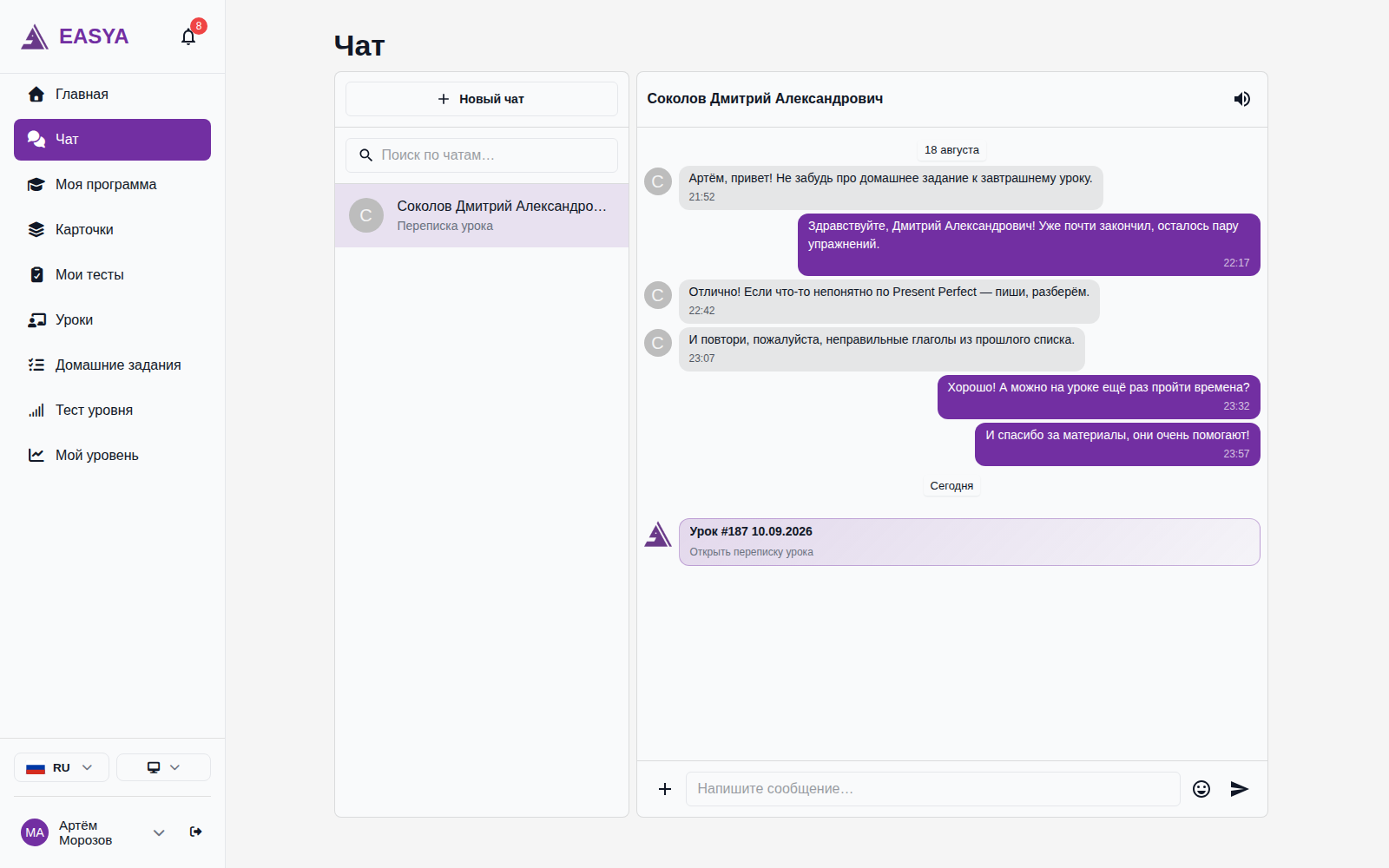Open the emoji picker

[1201, 789]
